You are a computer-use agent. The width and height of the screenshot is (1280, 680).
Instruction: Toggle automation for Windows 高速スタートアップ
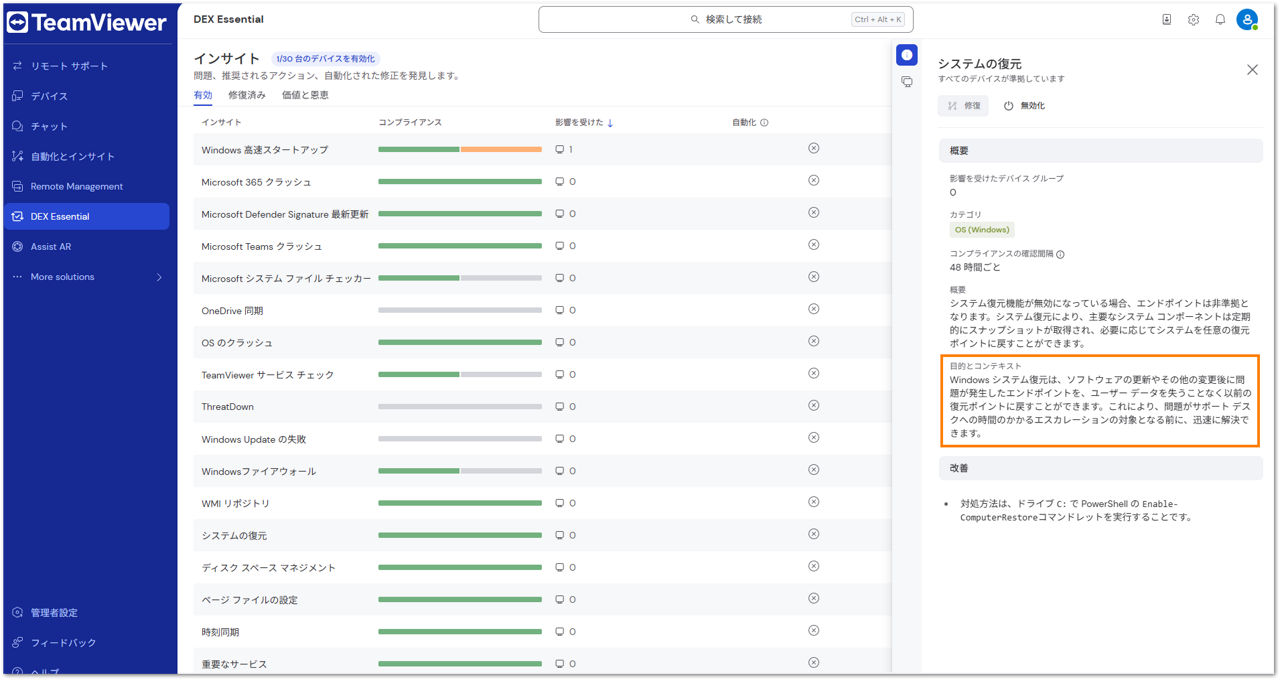813,148
